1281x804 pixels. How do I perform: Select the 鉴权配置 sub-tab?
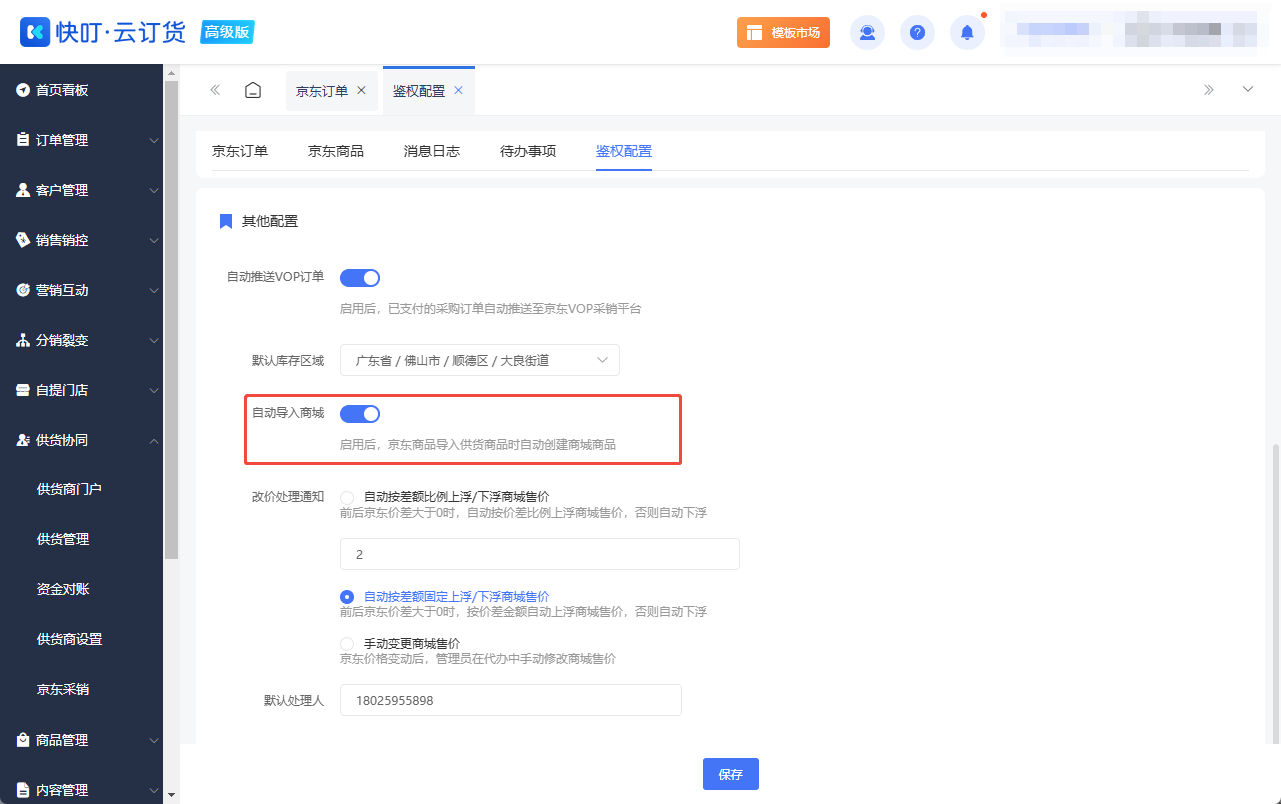click(624, 151)
